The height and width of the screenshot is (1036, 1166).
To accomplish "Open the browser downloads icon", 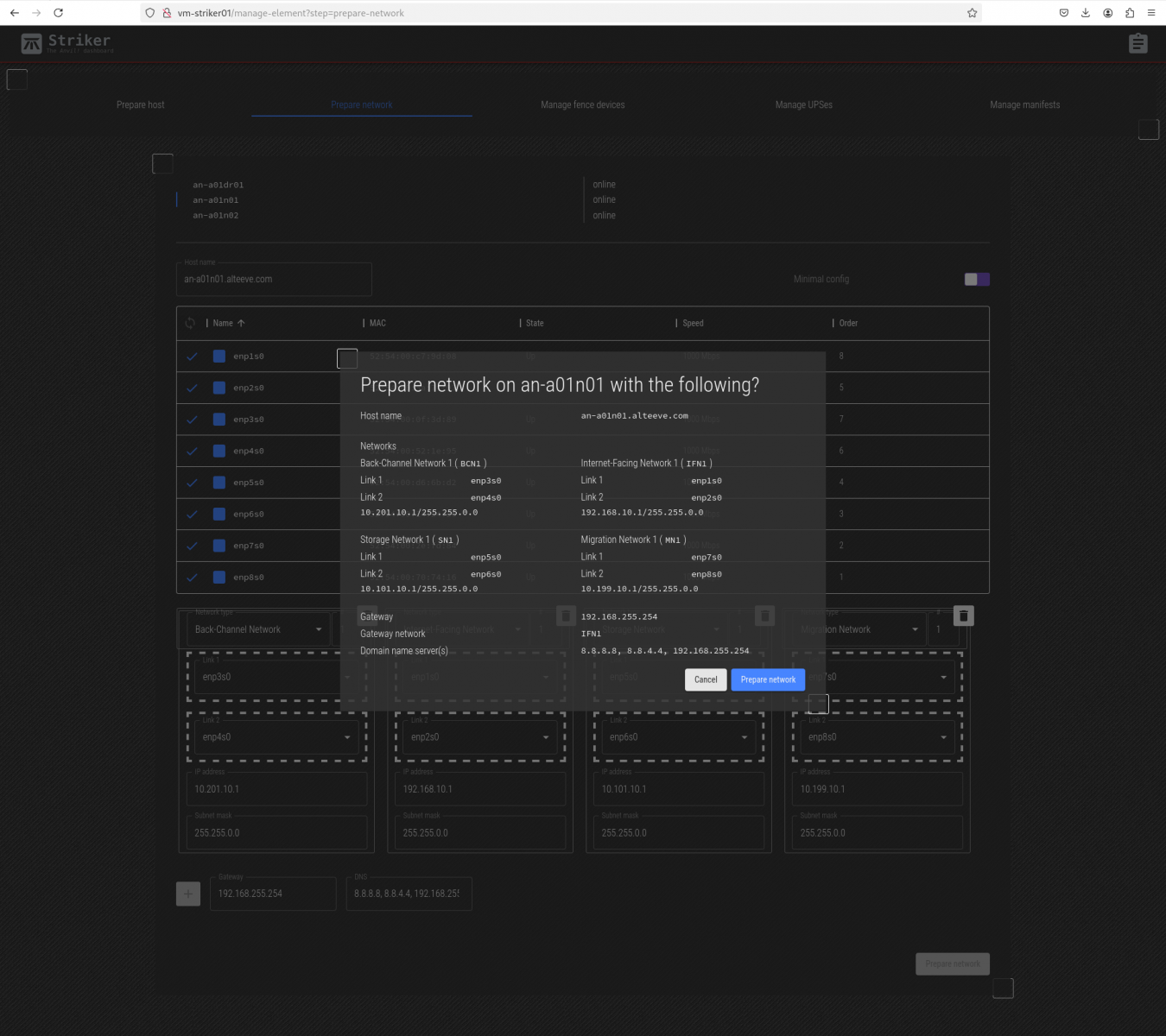I will (x=1086, y=13).
